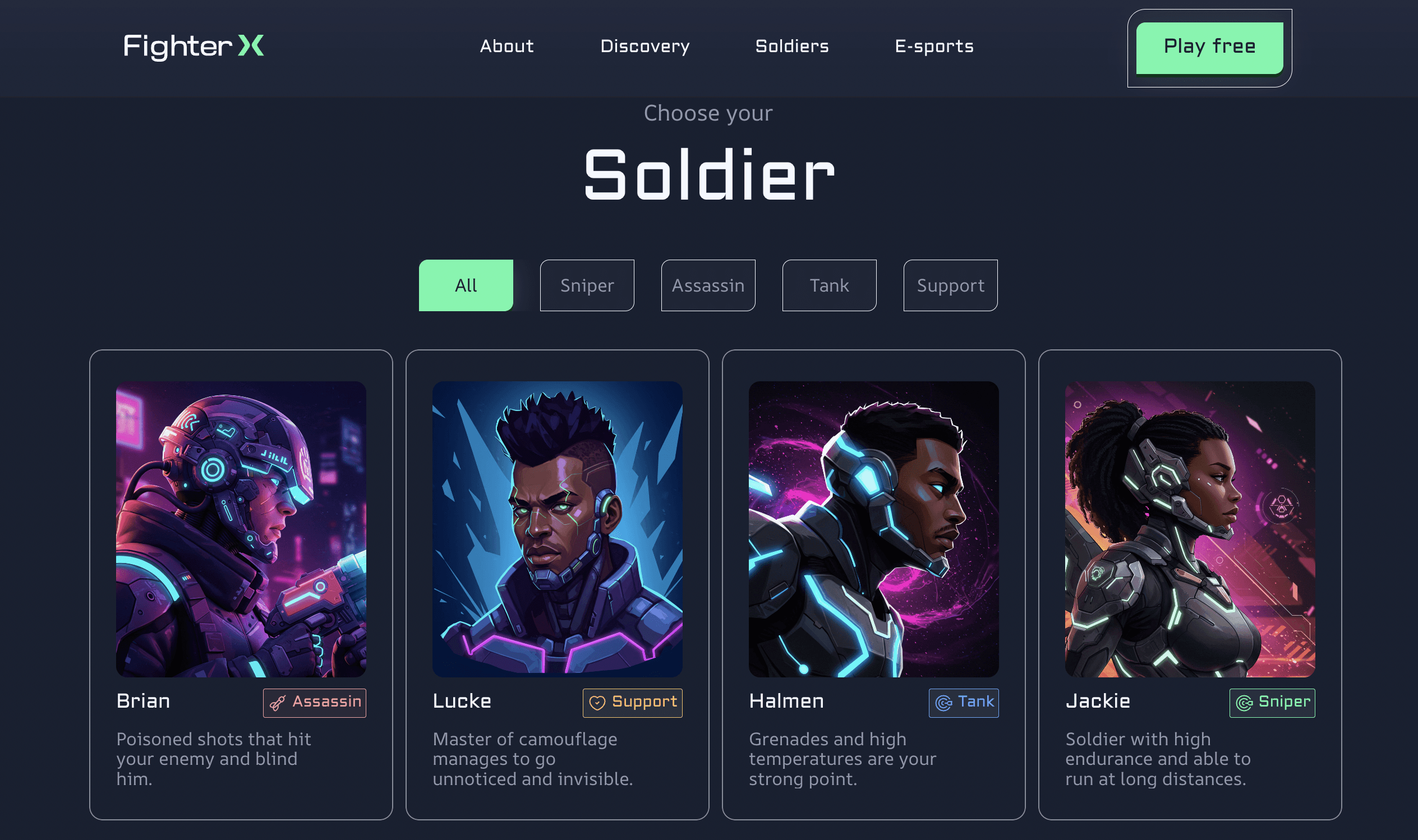This screenshot has width=1418, height=840.
Task: Show only Support soldiers
Action: click(x=950, y=285)
